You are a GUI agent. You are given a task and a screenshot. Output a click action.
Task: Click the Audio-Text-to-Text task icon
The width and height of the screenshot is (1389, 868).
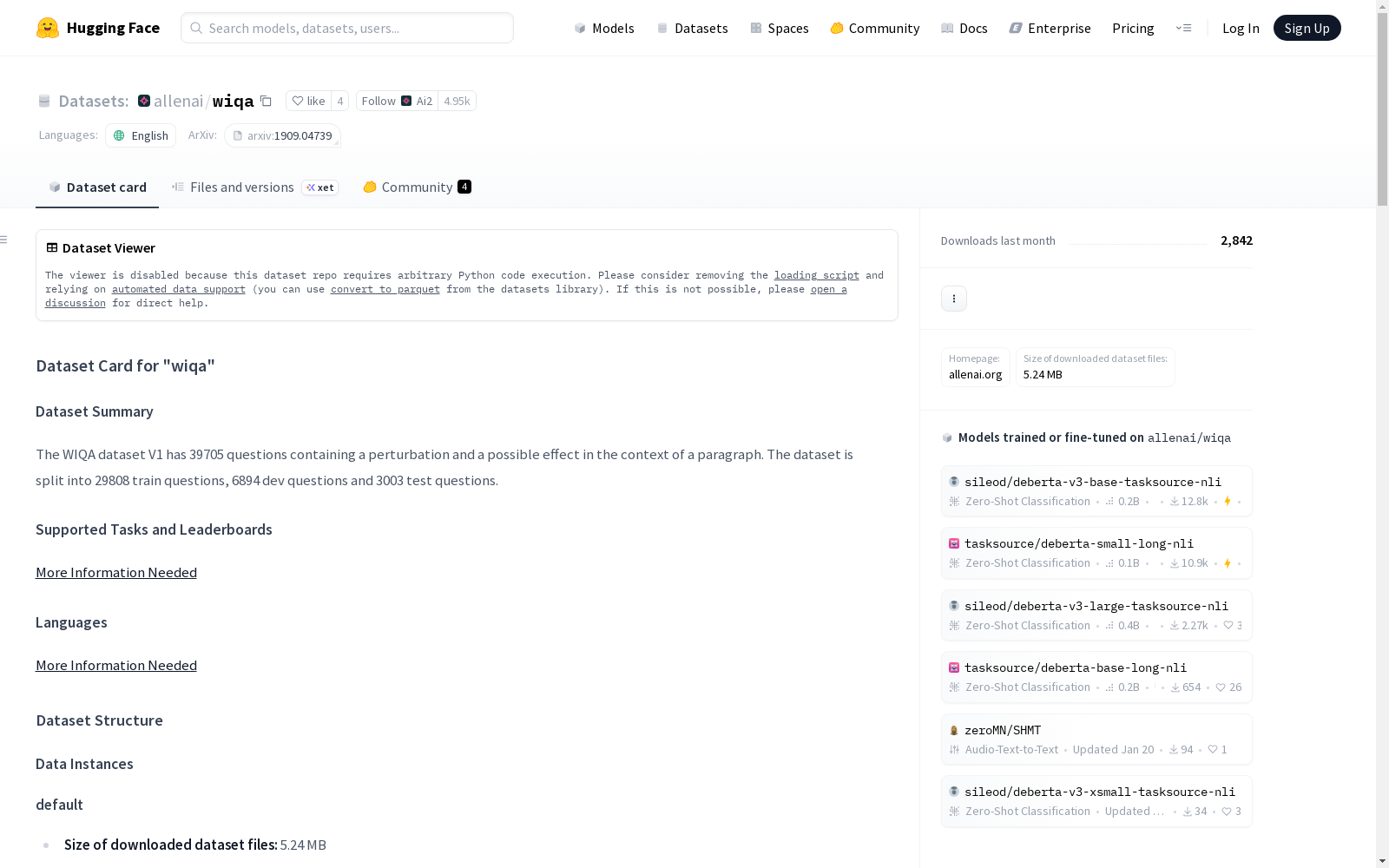click(x=954, y=749)
